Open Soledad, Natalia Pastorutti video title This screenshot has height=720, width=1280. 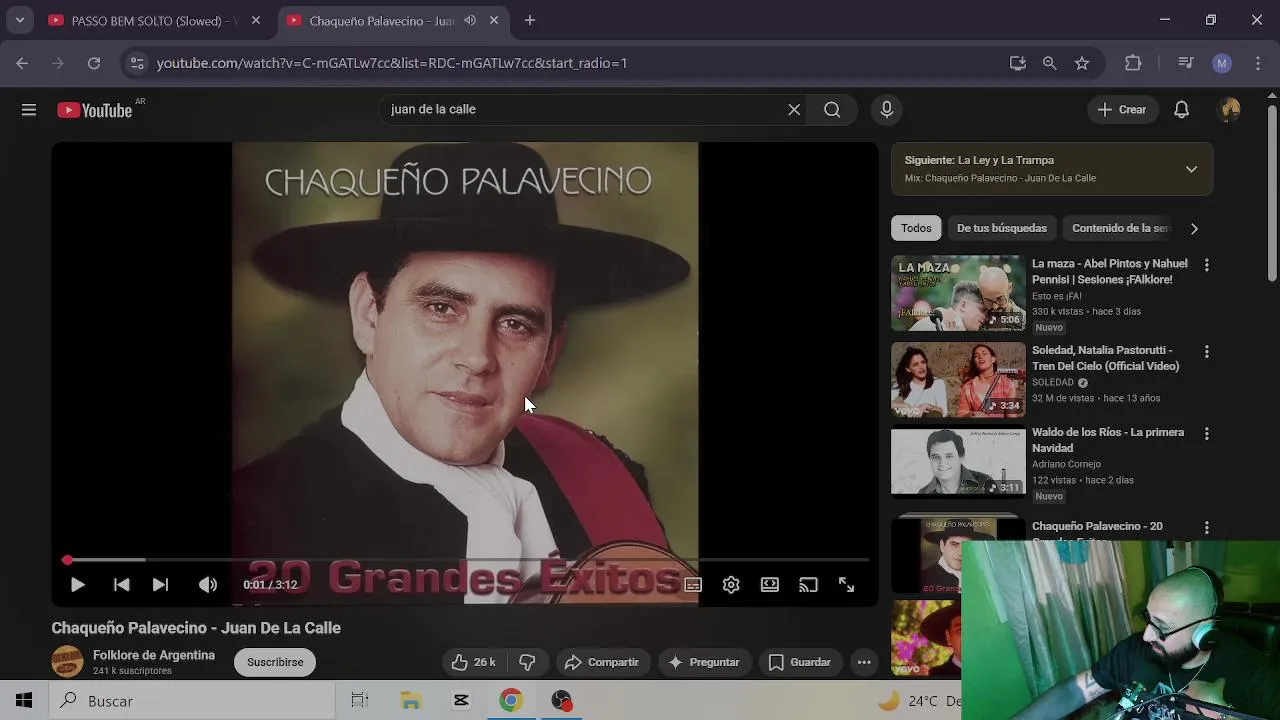(x=1105, y=358)
